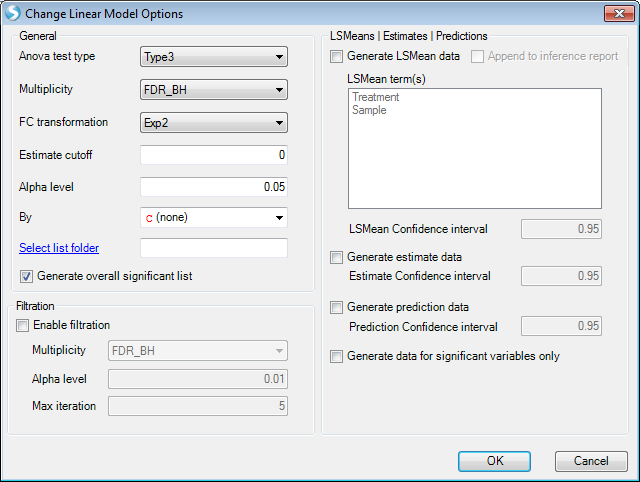Check Generate estimate data

336,258
